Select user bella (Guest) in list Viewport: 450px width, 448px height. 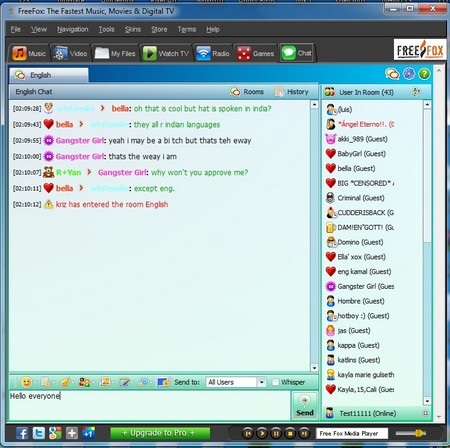356,168
